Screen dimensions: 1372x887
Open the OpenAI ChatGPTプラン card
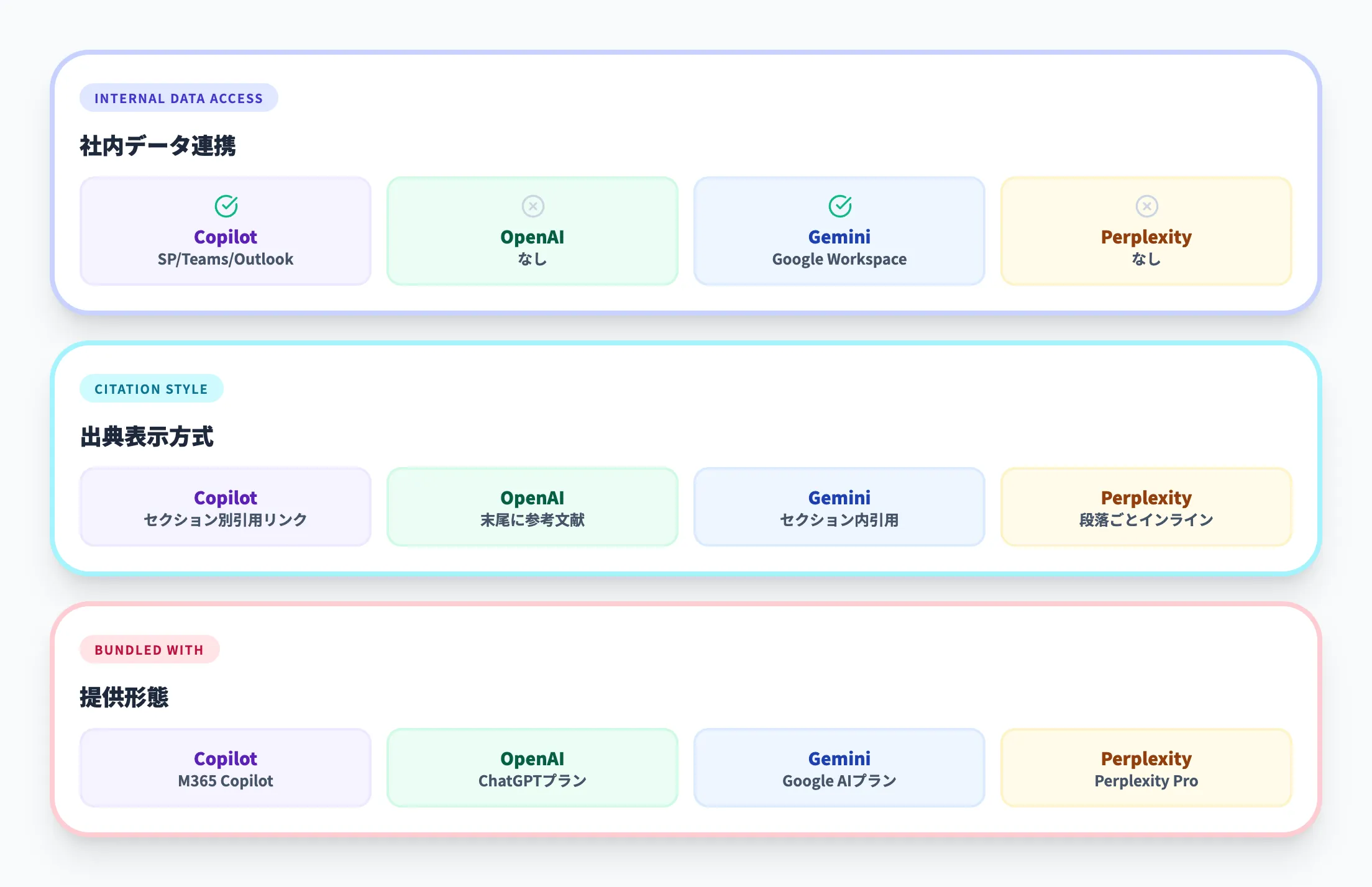533,768
